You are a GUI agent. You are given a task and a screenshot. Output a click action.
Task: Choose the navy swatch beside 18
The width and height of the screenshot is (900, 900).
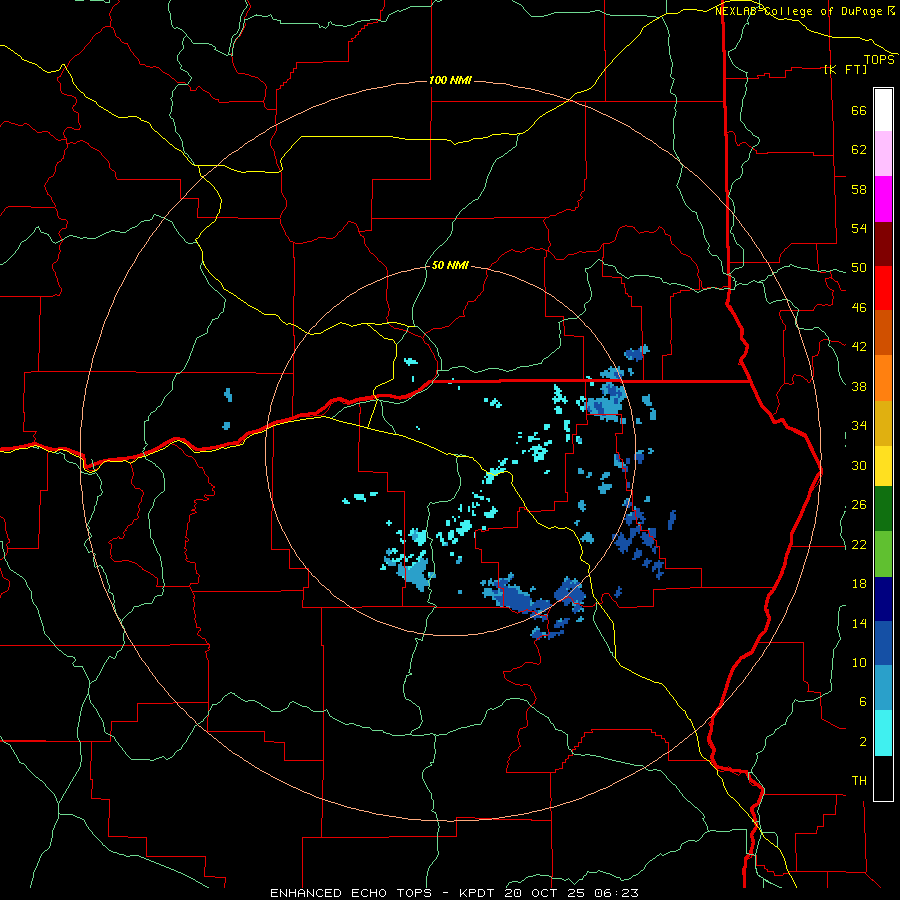pos(883,599)
